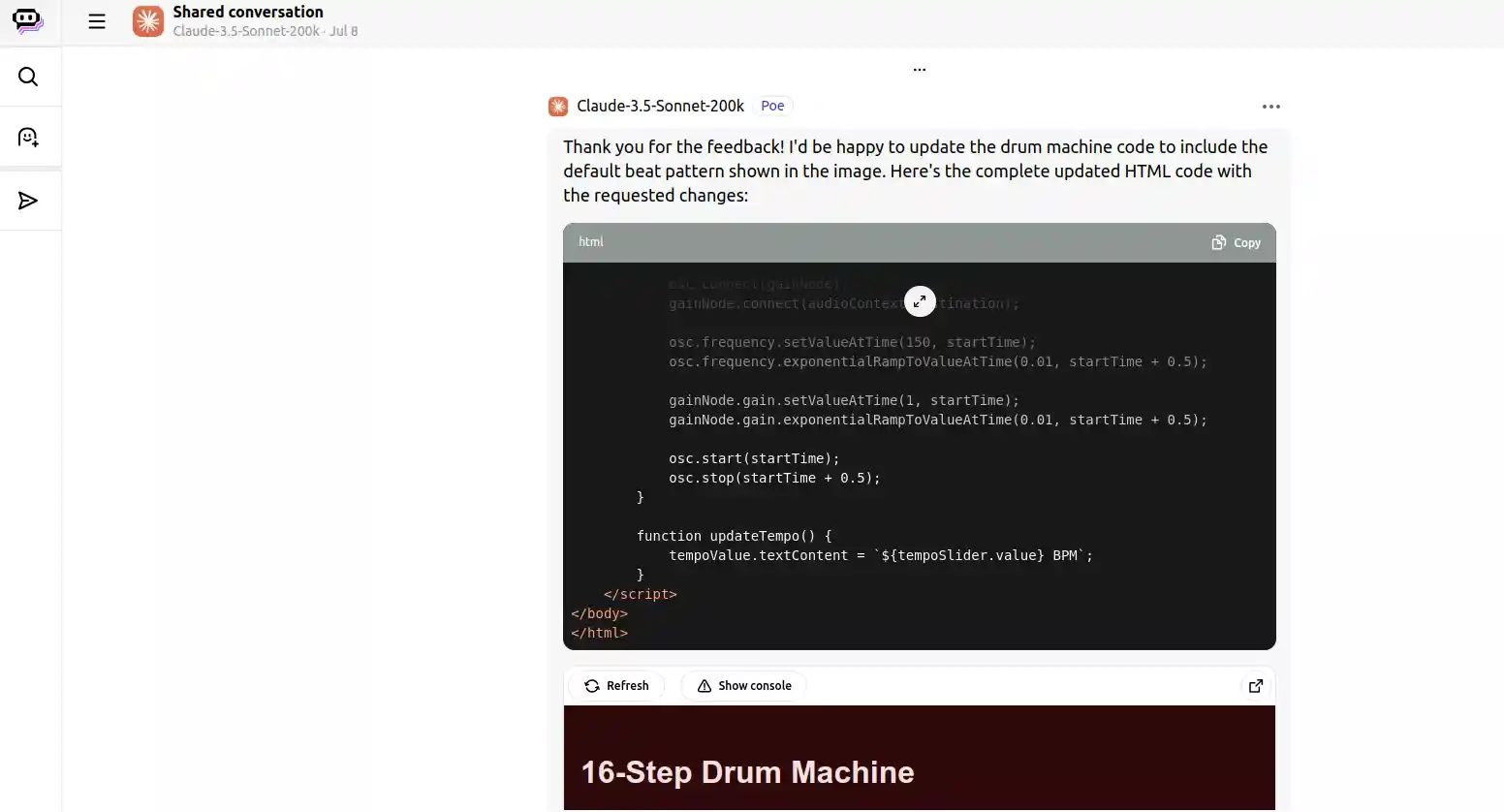The width and height of the screenshot is (1504, 812).
Task: Click Shared conversation title
Action: click(x=248, y=12)
